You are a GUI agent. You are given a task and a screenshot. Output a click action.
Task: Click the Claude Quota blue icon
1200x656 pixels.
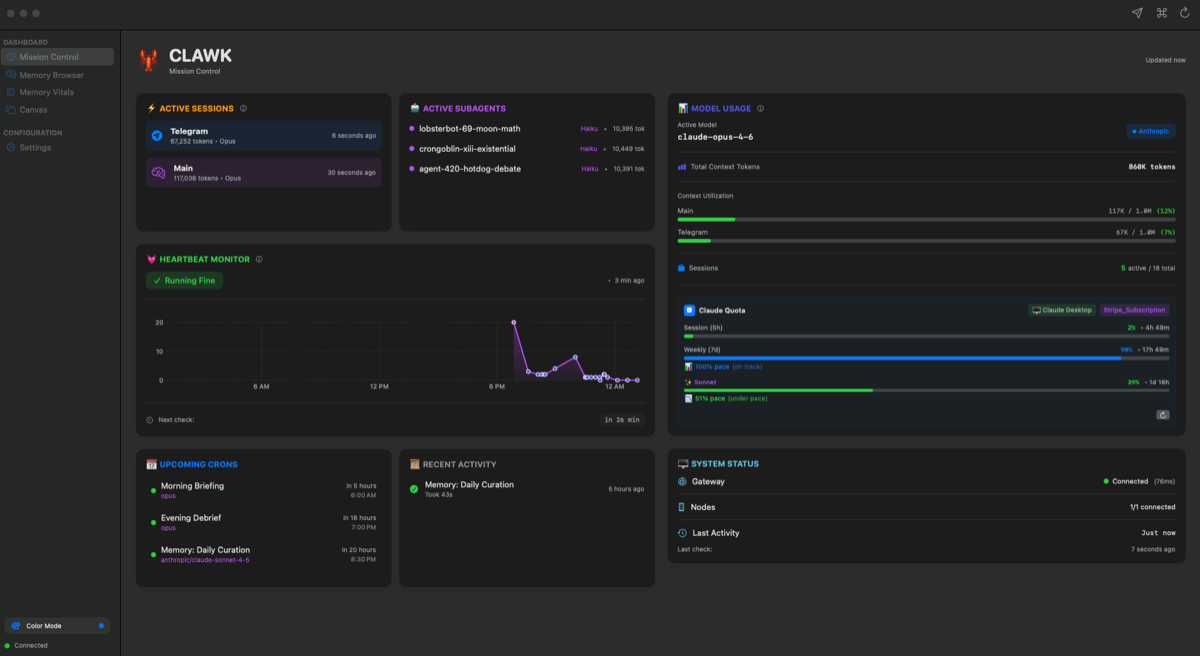click(x=689, y=310)
